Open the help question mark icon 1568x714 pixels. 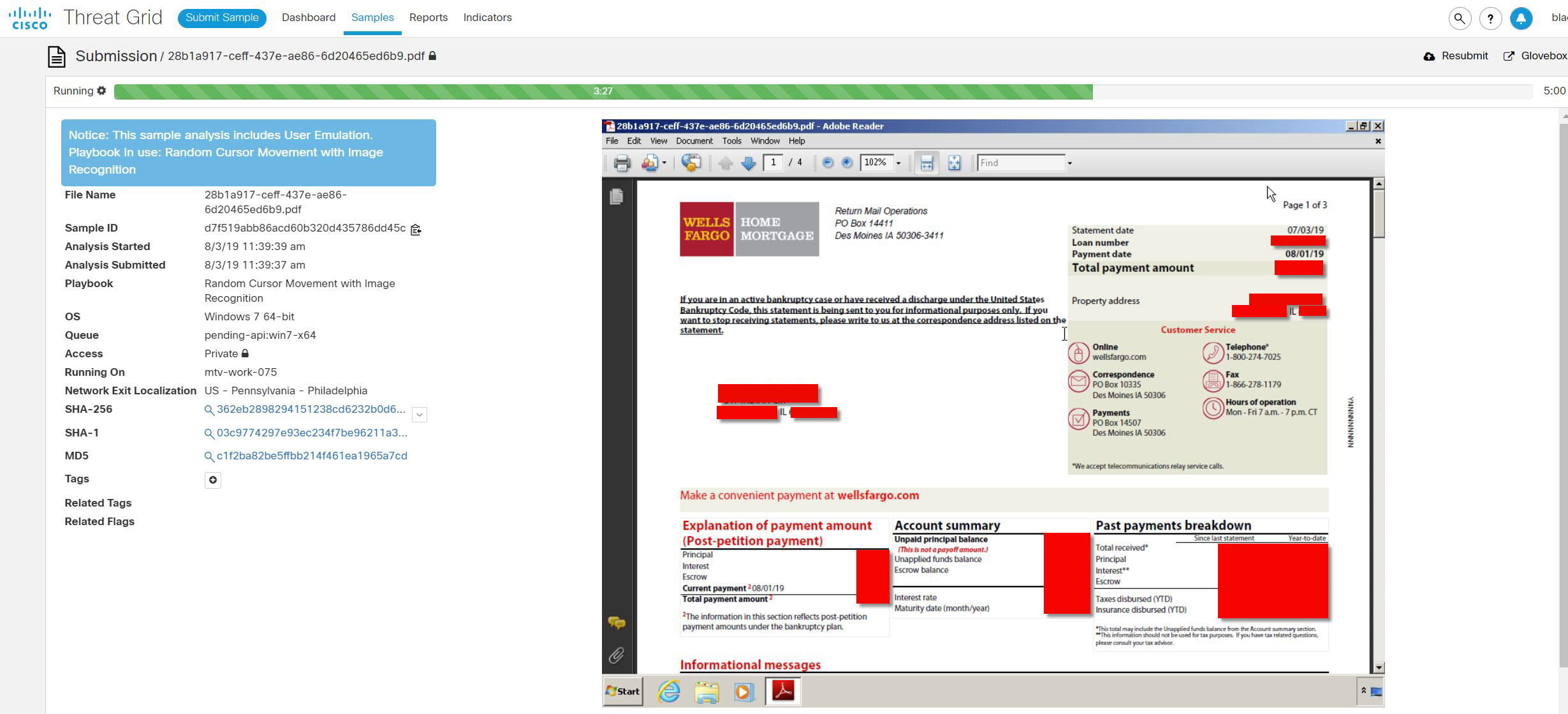pos(1490,19)
